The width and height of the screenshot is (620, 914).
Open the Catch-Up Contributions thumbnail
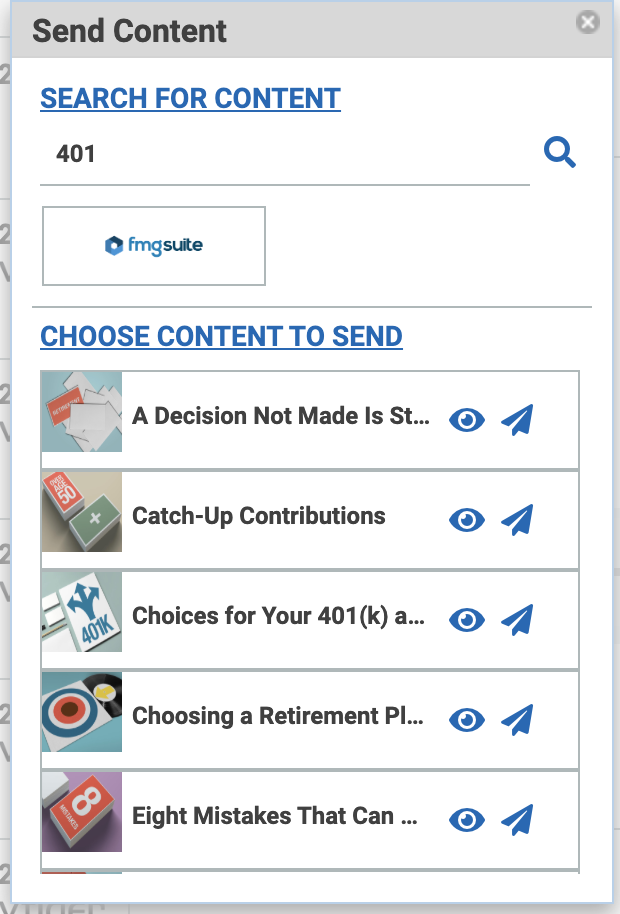[x=82, y=512]
